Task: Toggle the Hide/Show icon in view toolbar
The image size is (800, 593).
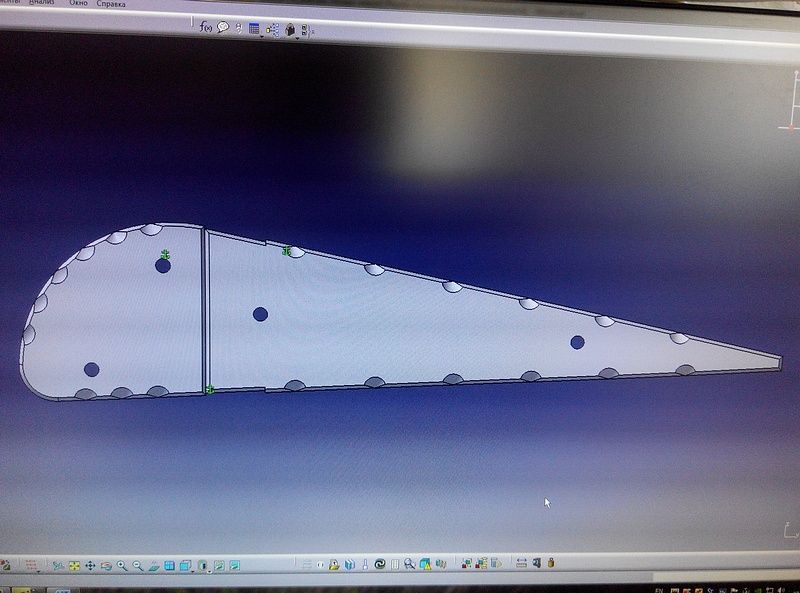Action: pos(216,566)
